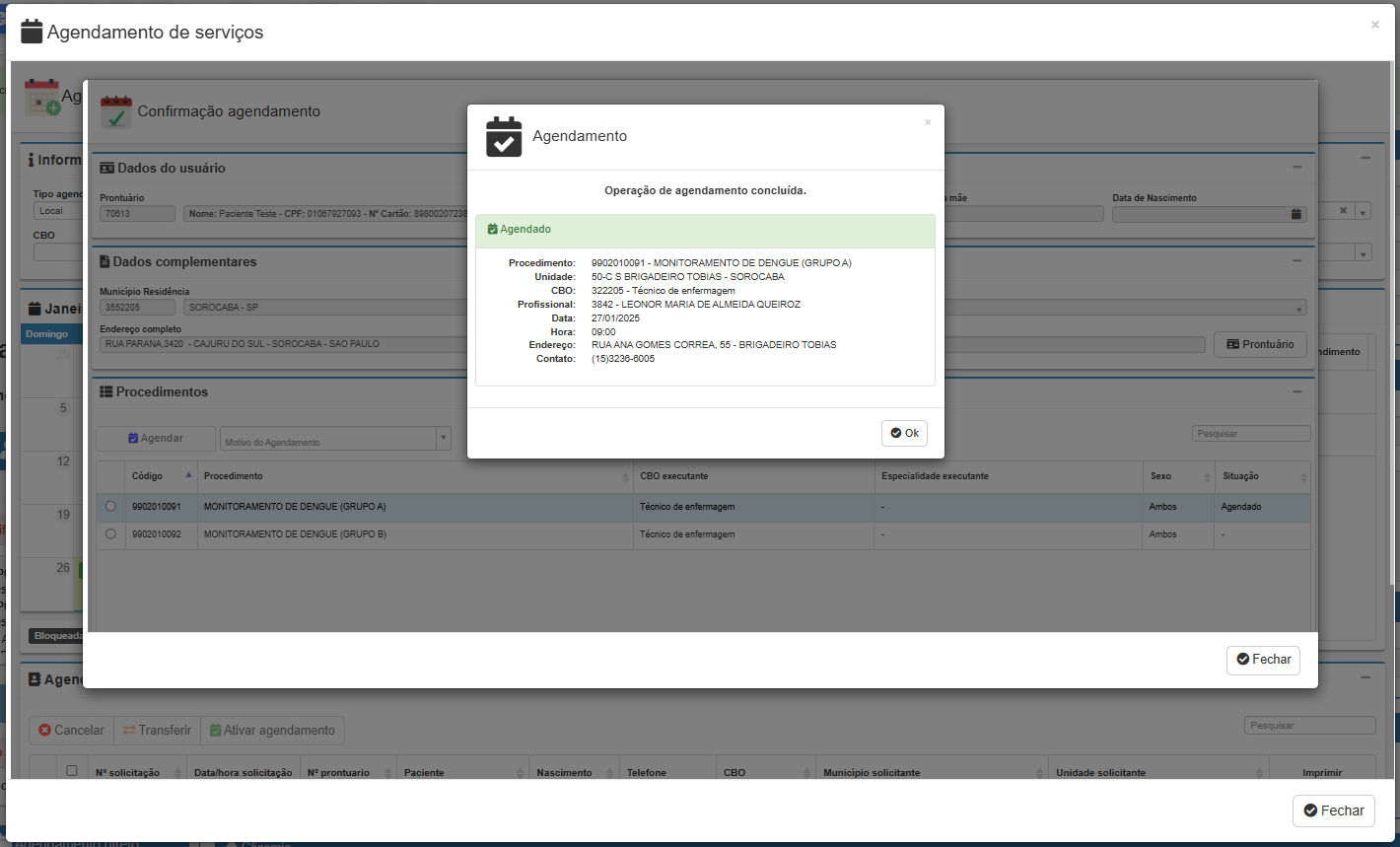Click the Agendamento de serviços title calendar icon
1400x847 pixels.
point(32,32)
